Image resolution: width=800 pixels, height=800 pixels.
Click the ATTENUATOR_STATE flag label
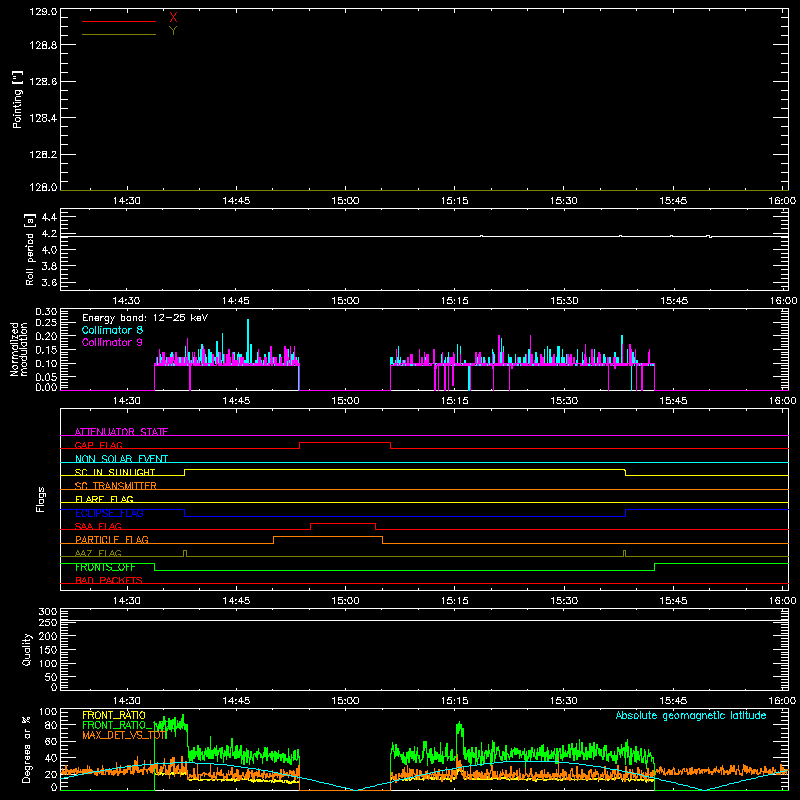pyautogui.click(x=121, y=432)
